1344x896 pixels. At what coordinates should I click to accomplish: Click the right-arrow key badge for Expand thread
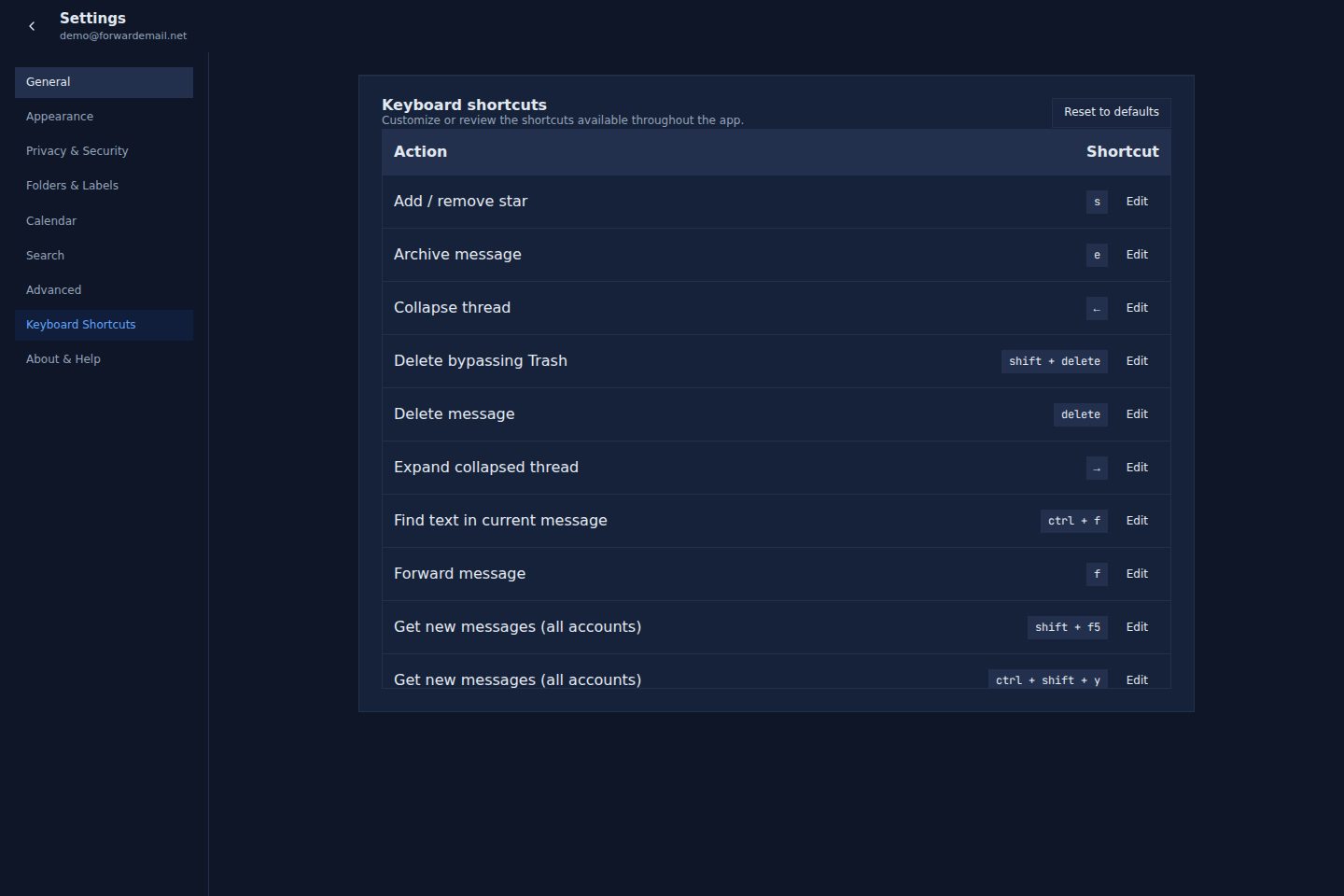(1097, 468)
